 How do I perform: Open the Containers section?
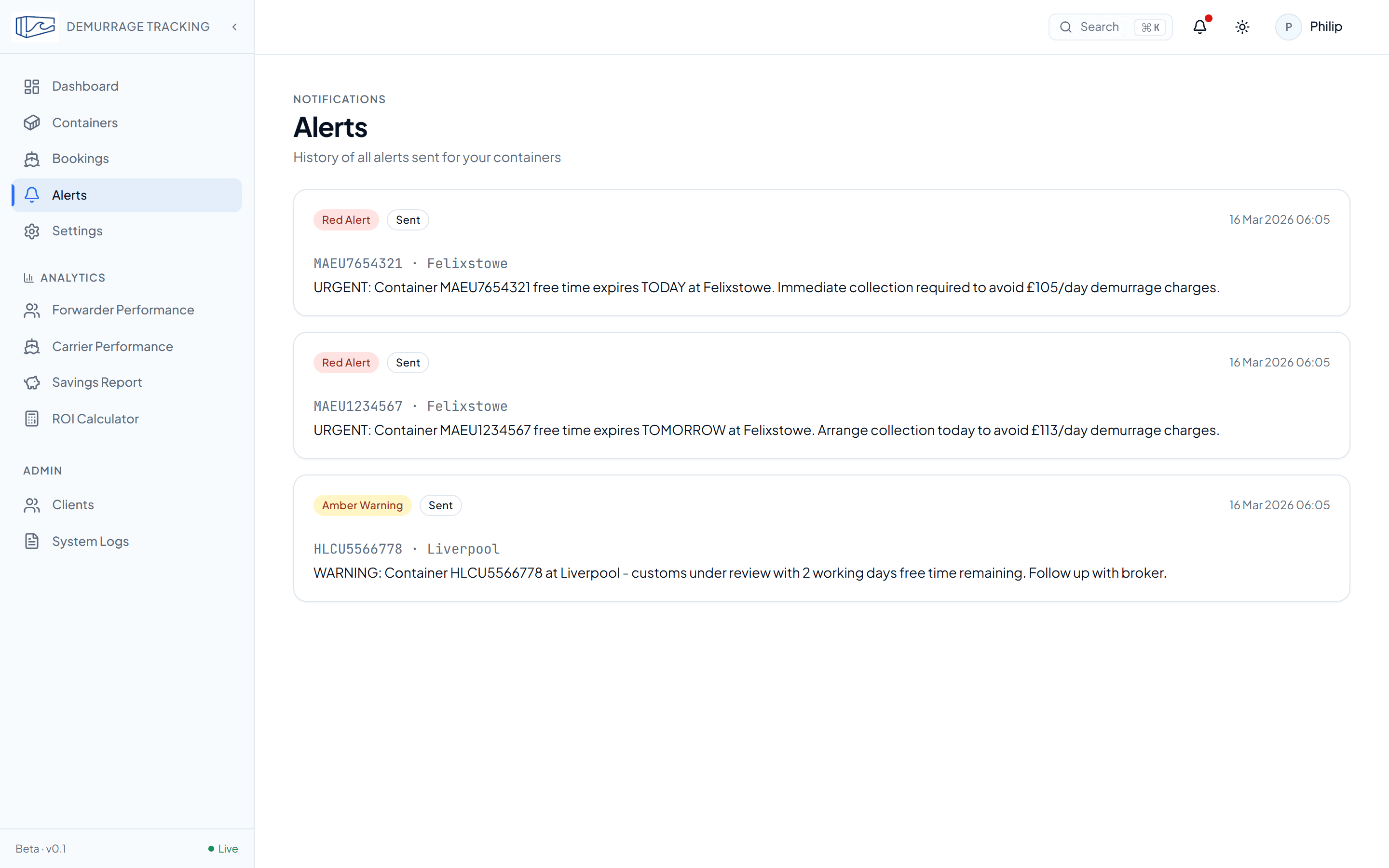[85, 122]
